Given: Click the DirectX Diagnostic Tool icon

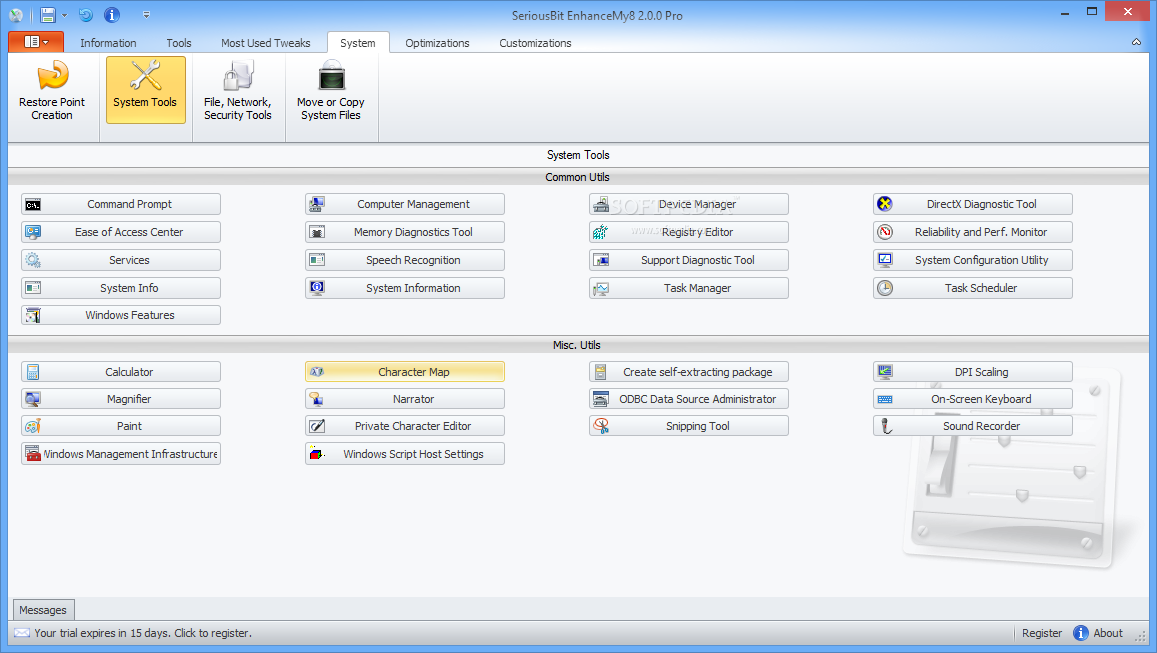Looking at the screenshot, I should coord(885,204).
